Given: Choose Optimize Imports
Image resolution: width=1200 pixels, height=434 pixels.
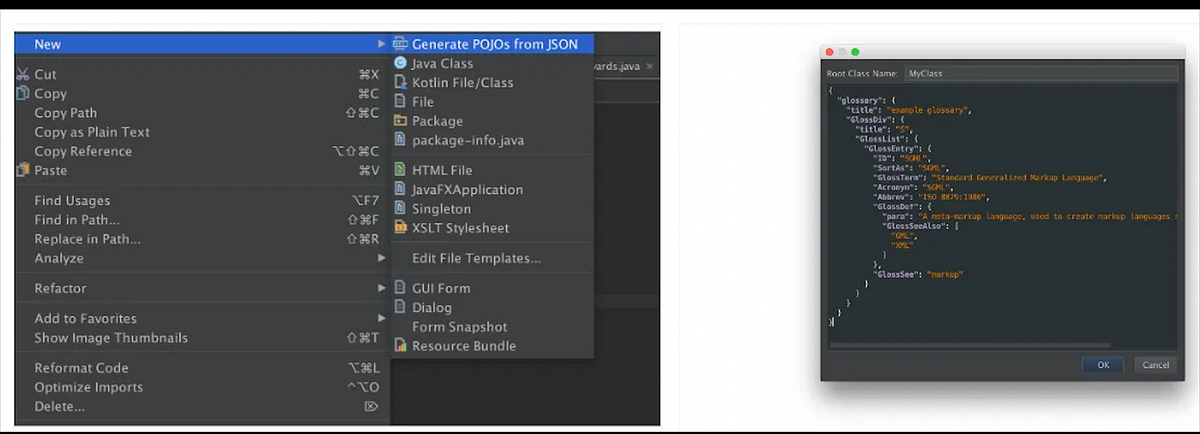Looking at the screenshot, I should tap(201, 387).
